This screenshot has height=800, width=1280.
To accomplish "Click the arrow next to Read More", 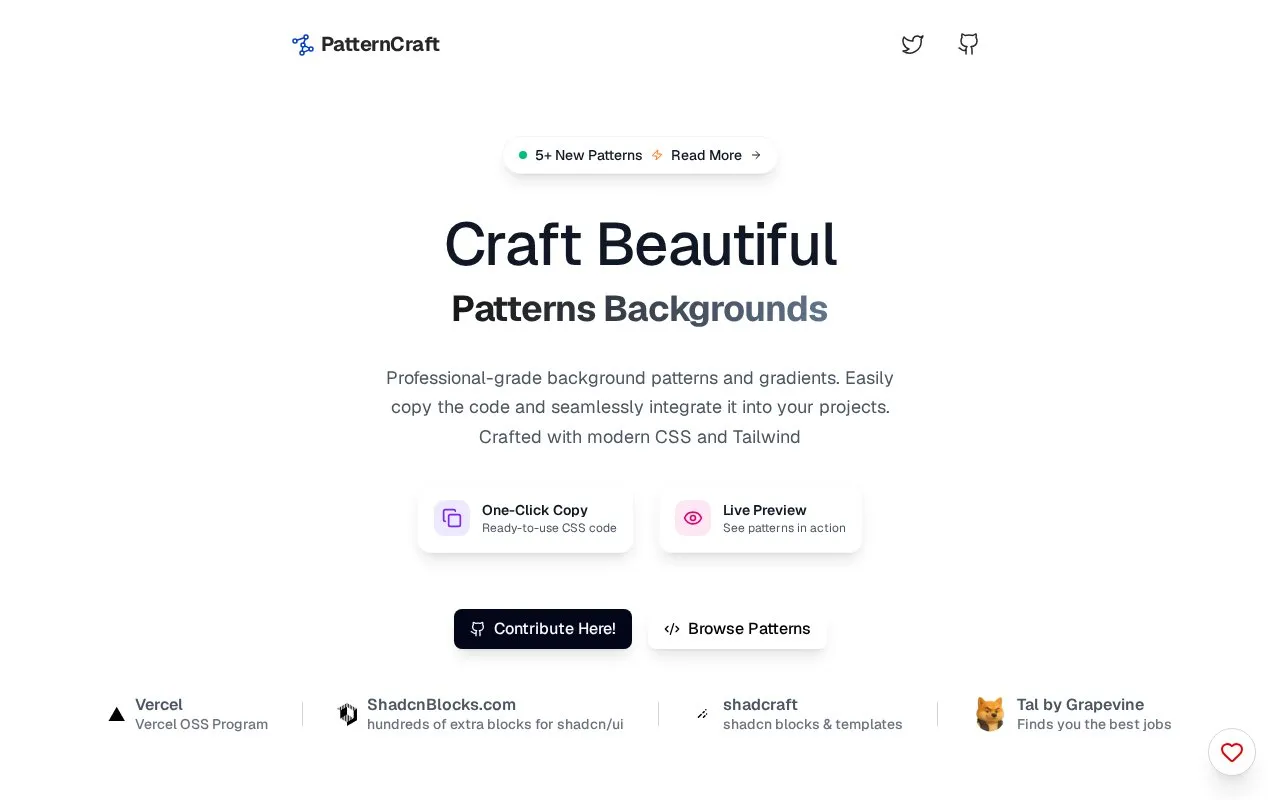I will pos(756,155).
